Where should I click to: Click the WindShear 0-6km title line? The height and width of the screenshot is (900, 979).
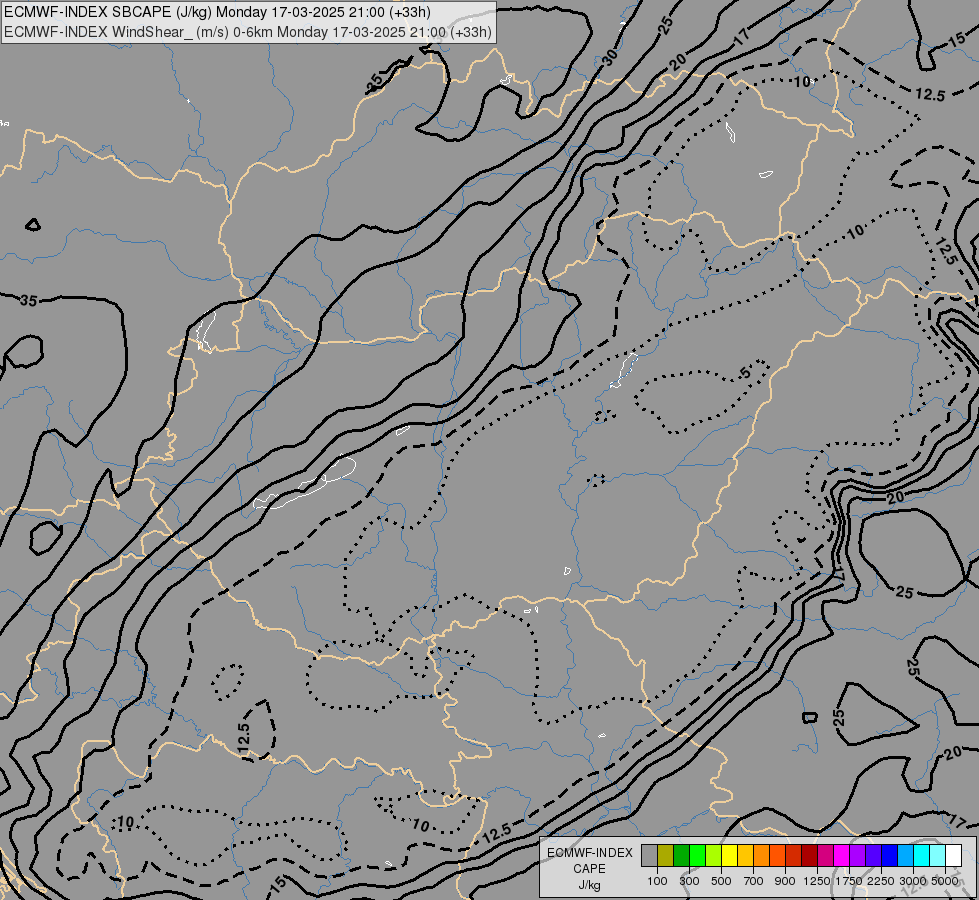pos(247,32)
